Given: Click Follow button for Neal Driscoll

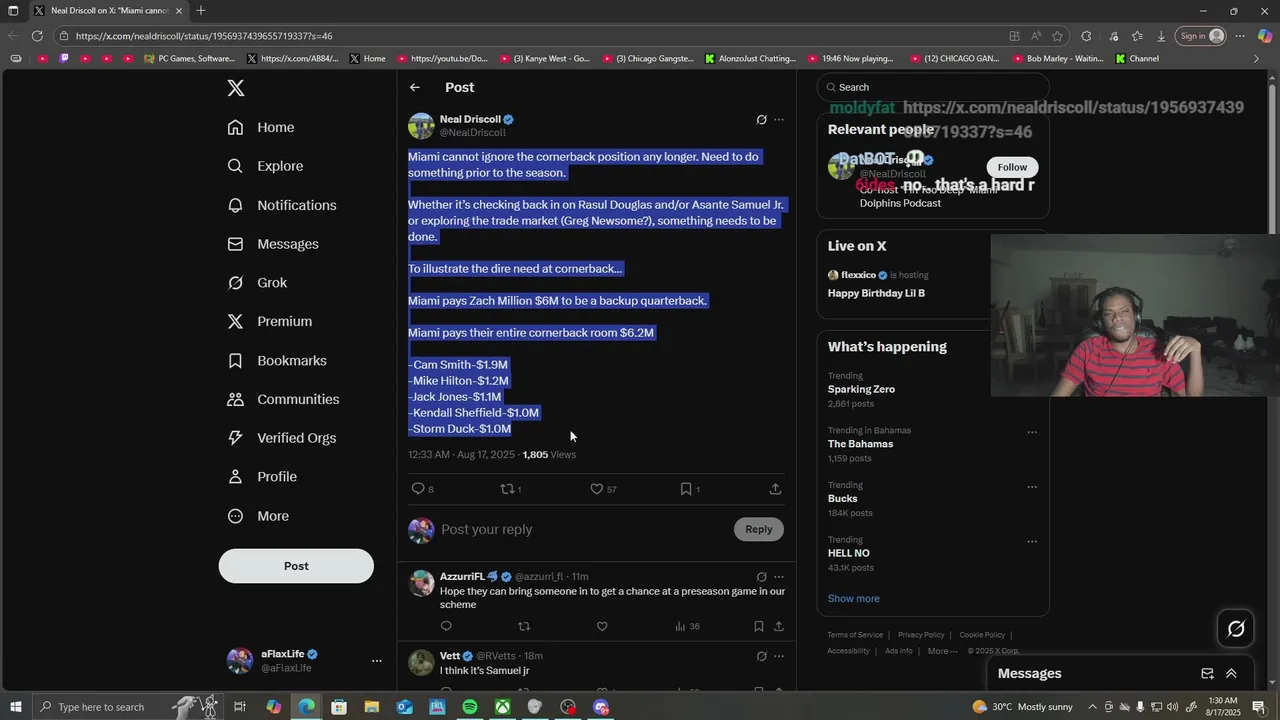Looking at the screenshot, I should [x=1012, y=167].
